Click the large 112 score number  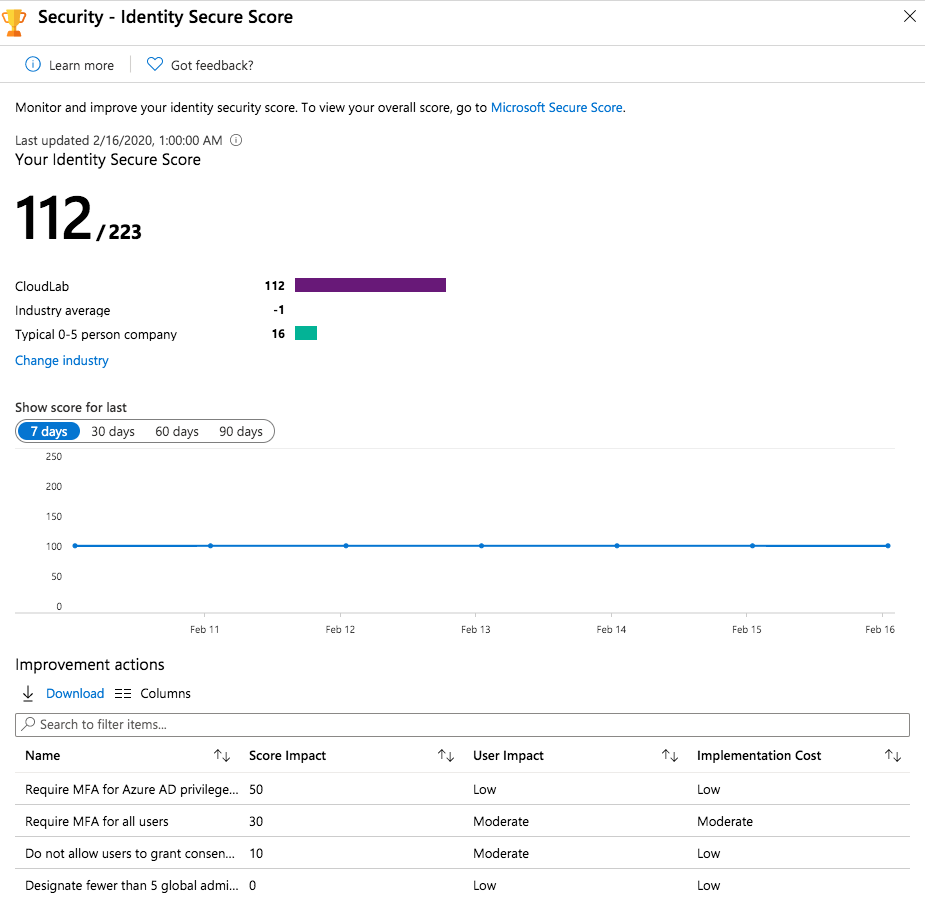pos(53,218)
